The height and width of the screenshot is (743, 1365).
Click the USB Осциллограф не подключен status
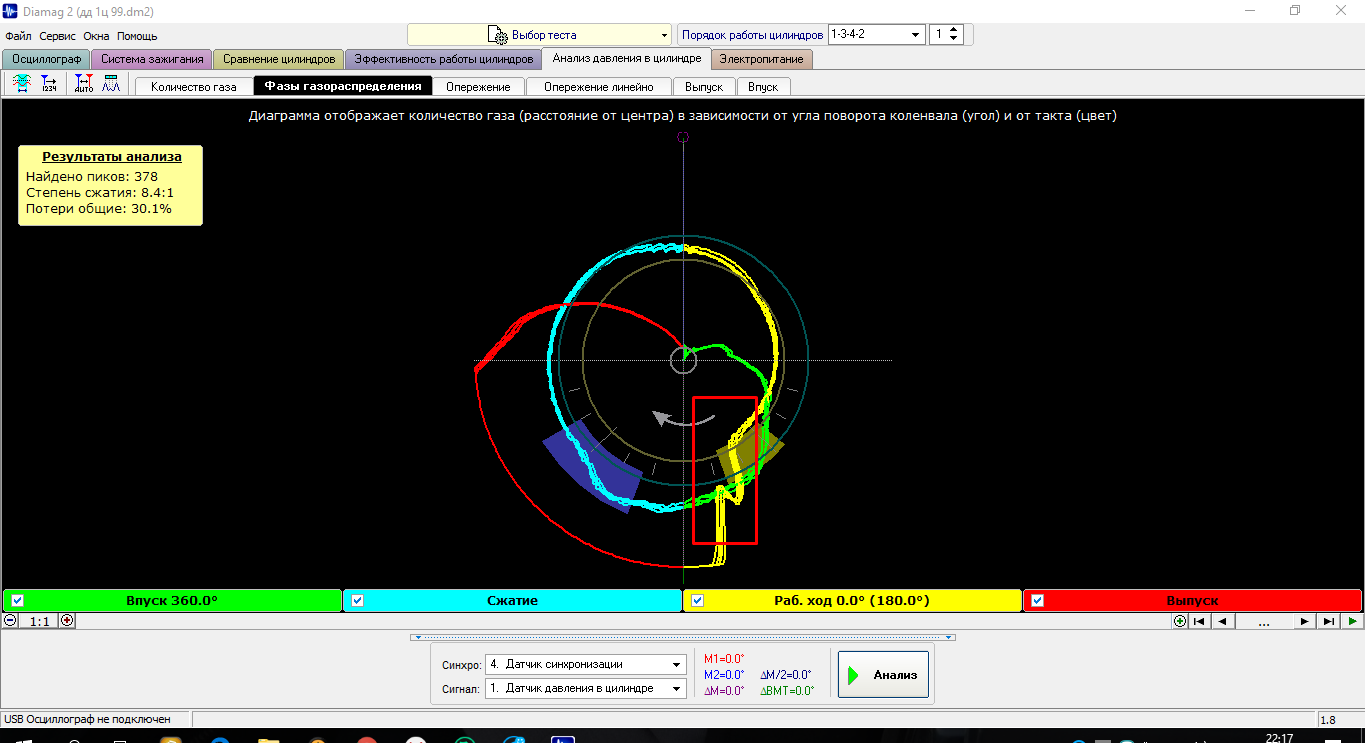[x=87, y=719]
